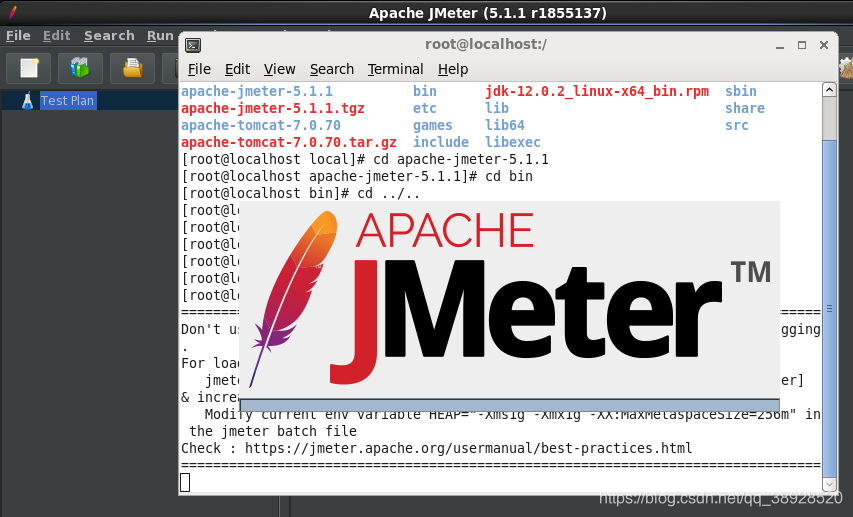853x517 pixels.
Task: Open the terminal Search menu
Action: tap(332, 69)
